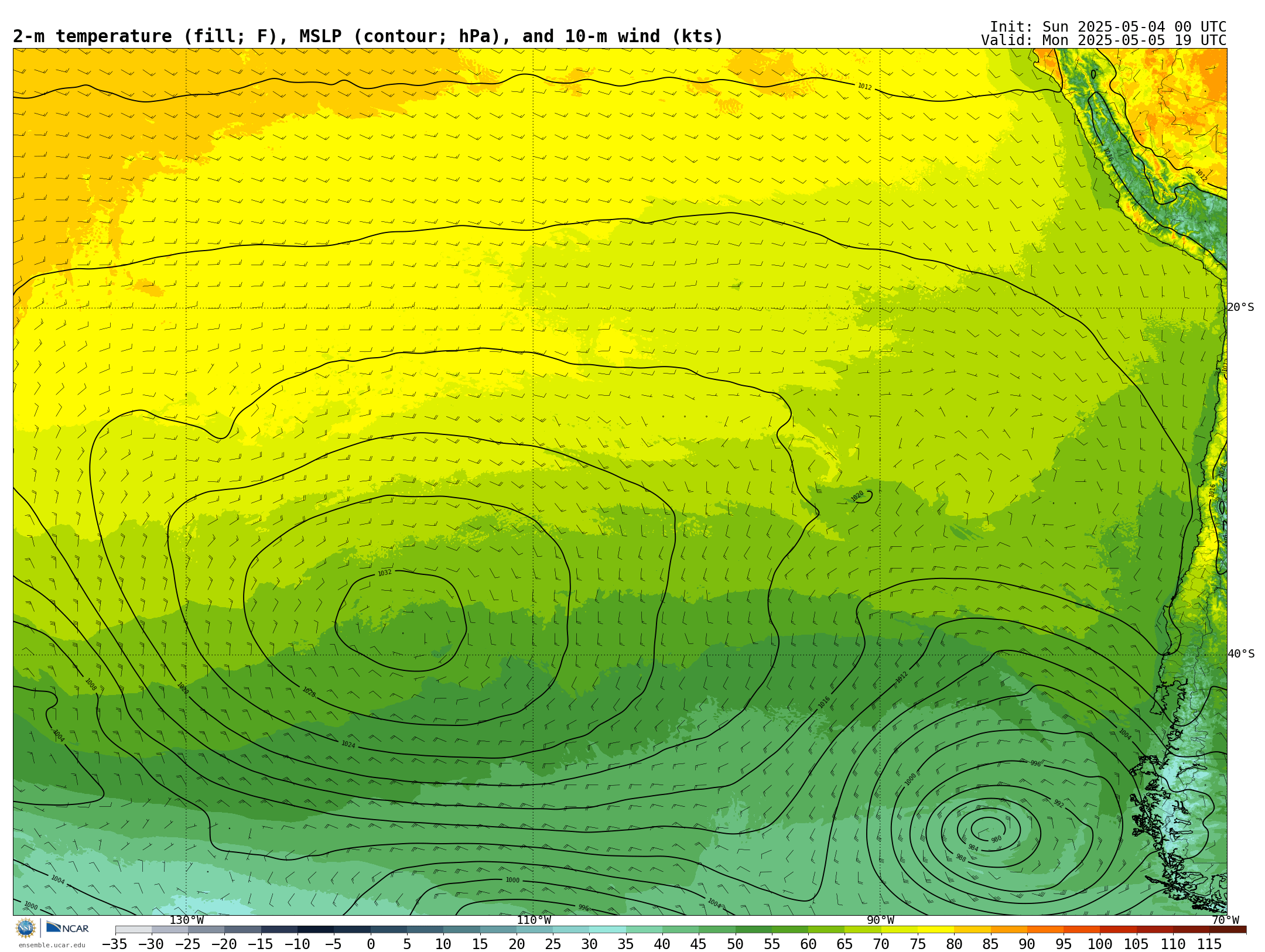Select the 30–35 F colorbar swatch
This screenshot has width=1265, height=952.
coord(607,930)
